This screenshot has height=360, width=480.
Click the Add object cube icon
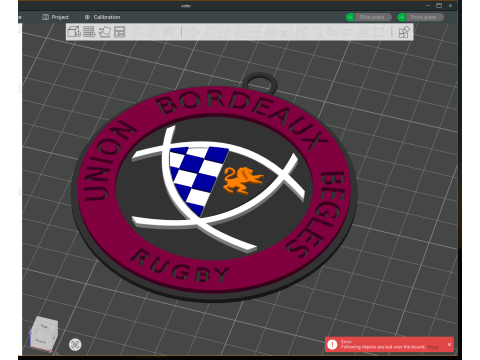[74, 32]
